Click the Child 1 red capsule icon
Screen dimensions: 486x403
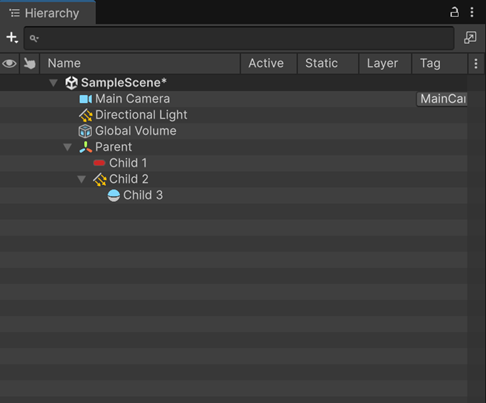click(99, 163)
